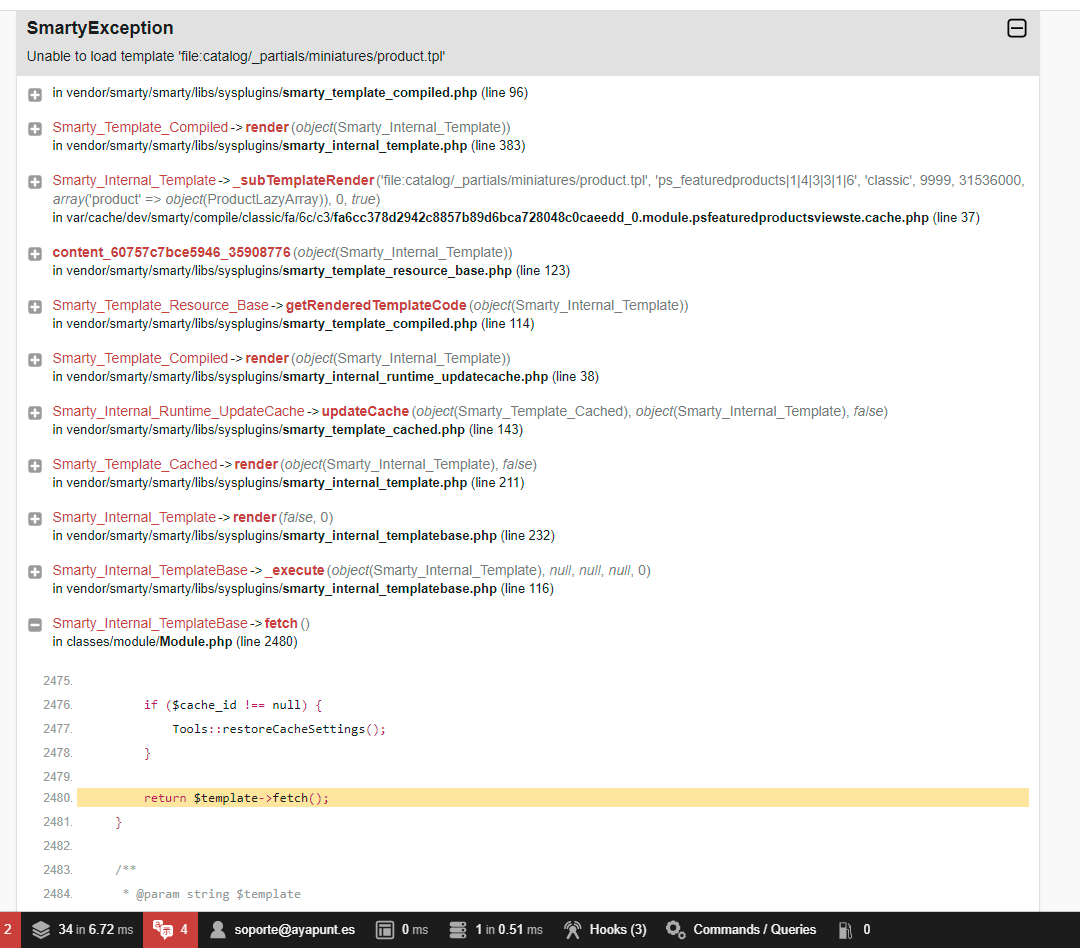Open the soporte@ayapunt.es user panel
Image resolution: width=1080 pixels, height=948 pixels.
coord(295,929)
